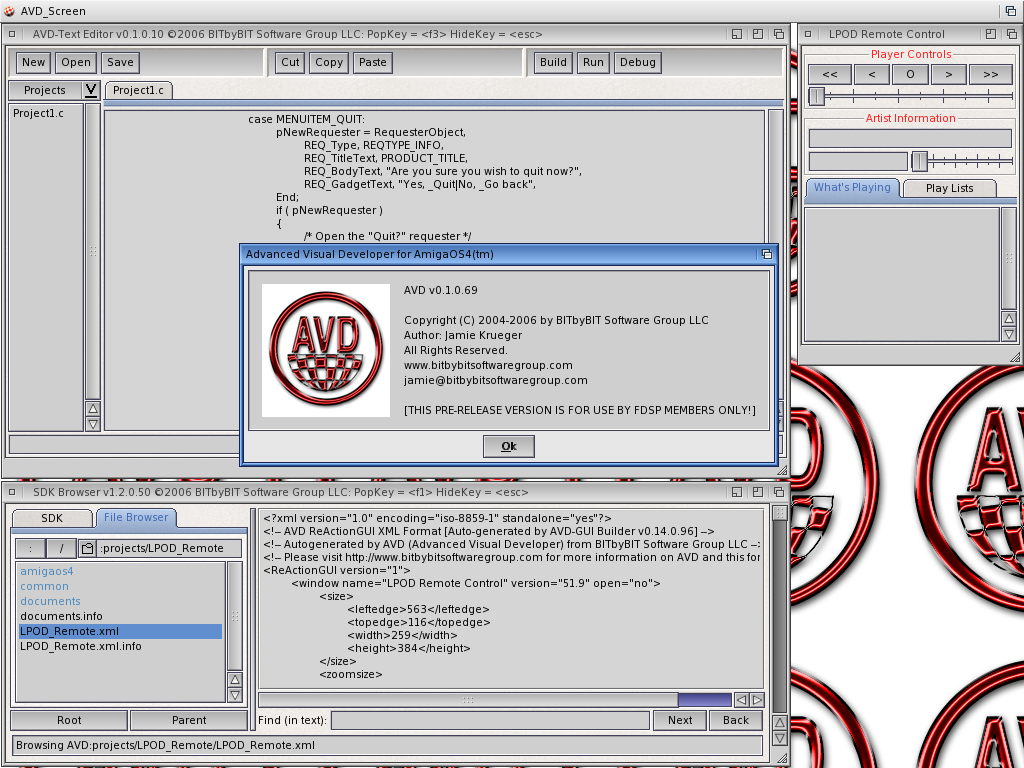Go to the Parent directory
1024x768 pixels.
188,720
